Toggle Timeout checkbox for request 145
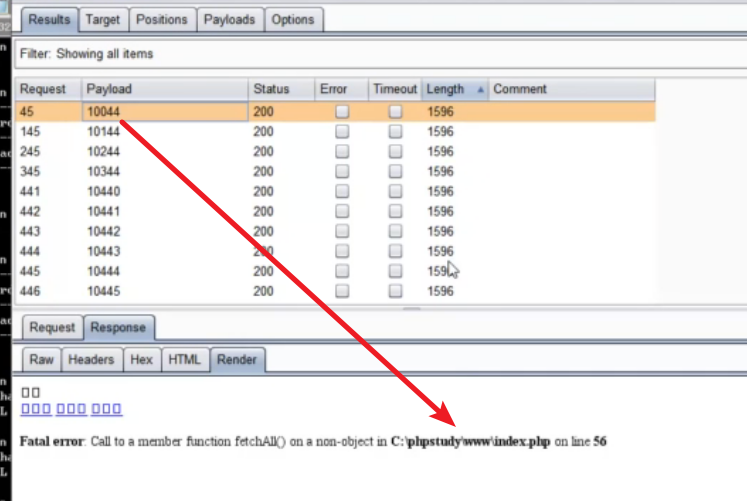747x501 pixels. [x=395, y=131]
